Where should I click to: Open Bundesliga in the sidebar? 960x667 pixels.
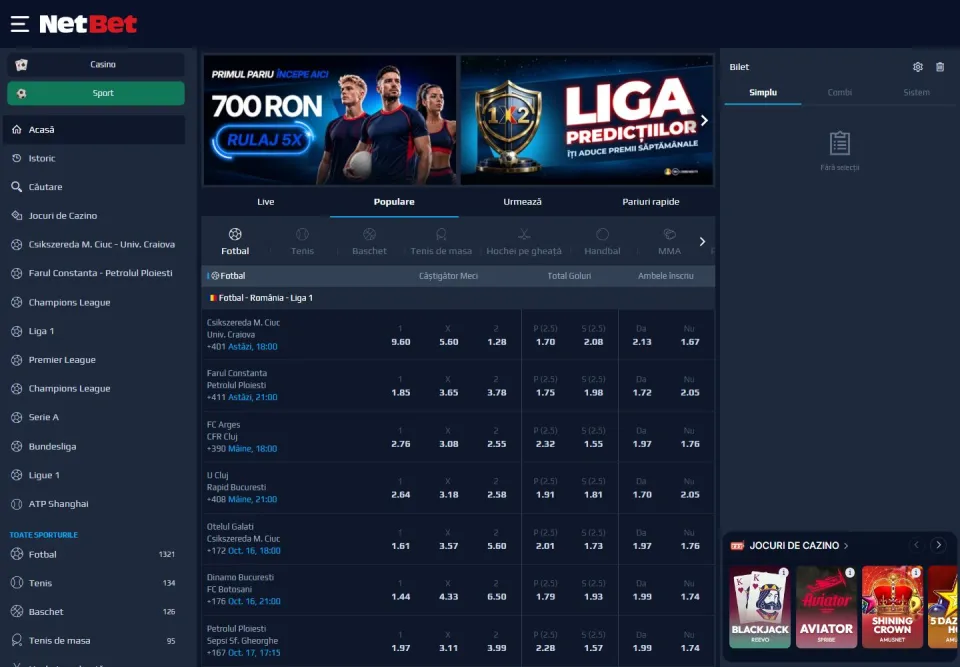click(x=94, y=447)
